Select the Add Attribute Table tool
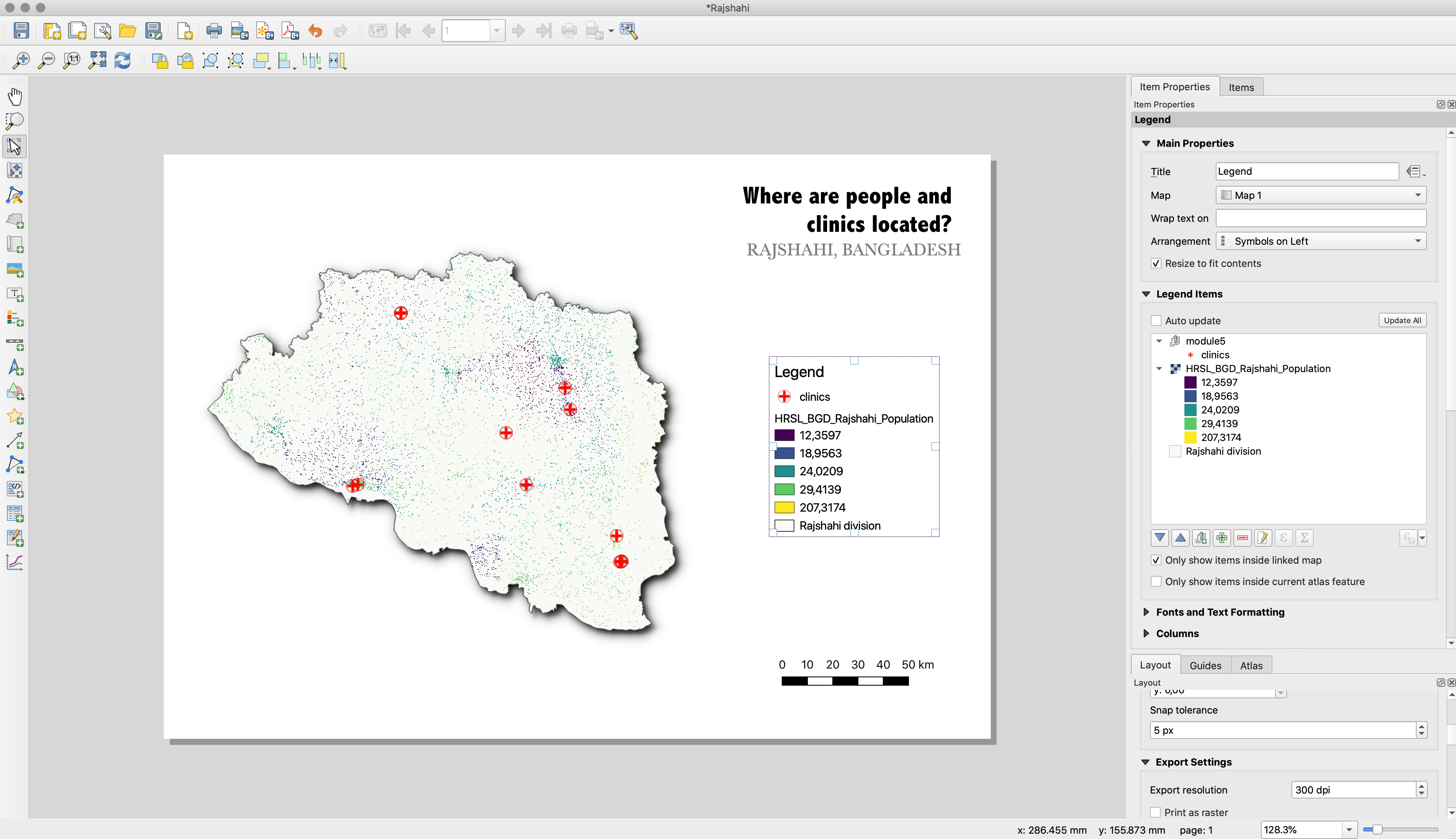This screenshot has width=1456, height=839. pos(15,514)
